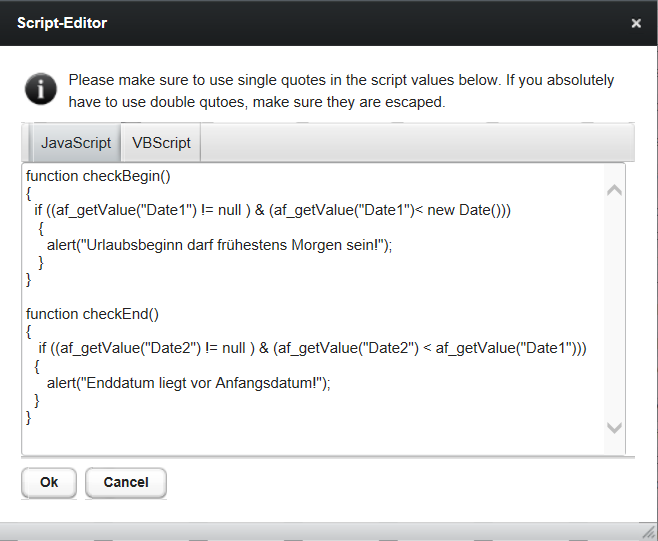Open the VBScript tab
The width and height of the screenshot is (658, 541).
pyautogui.click(x=161, y=143)
